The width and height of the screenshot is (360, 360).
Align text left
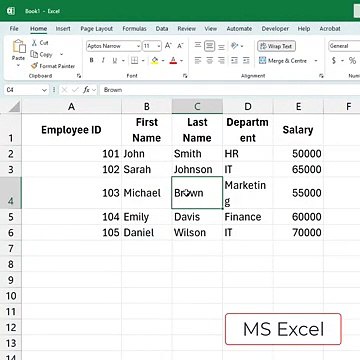[x=198, y=60]
